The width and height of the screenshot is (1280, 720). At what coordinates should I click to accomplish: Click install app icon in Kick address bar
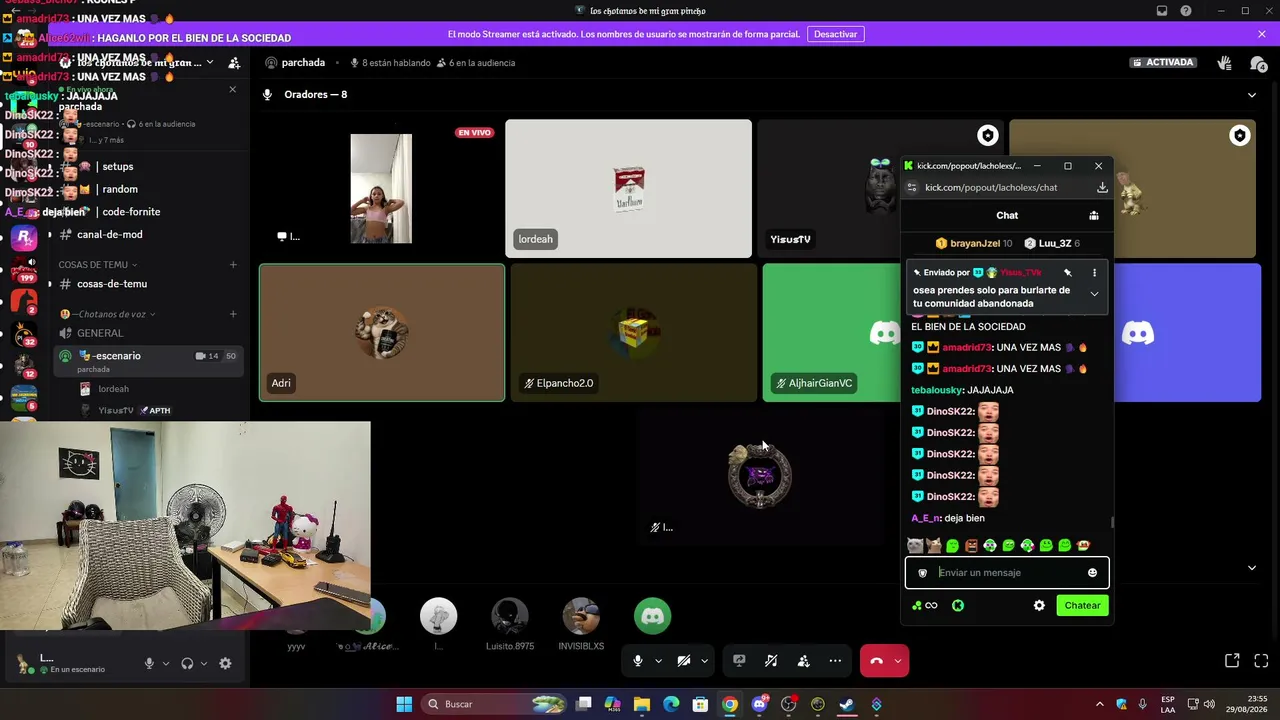(1102, 188)
